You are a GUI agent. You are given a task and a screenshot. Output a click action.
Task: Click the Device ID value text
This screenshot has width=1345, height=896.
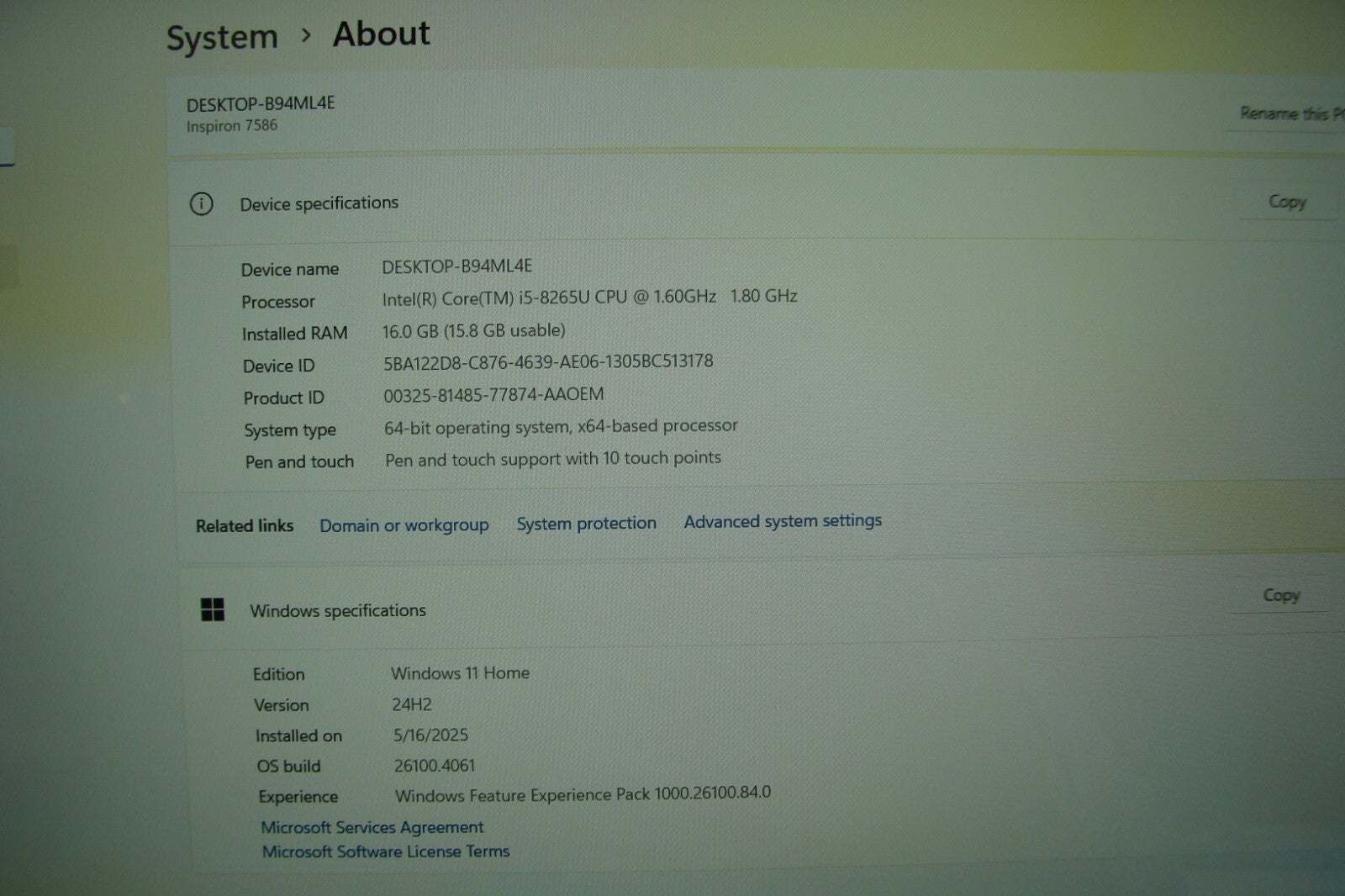[548, 362]
